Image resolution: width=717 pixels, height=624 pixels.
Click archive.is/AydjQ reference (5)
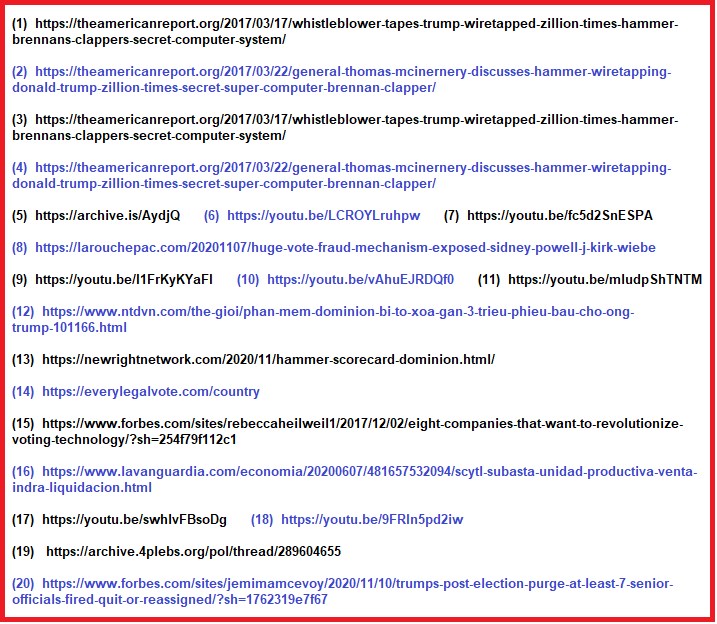pos(107,215)
